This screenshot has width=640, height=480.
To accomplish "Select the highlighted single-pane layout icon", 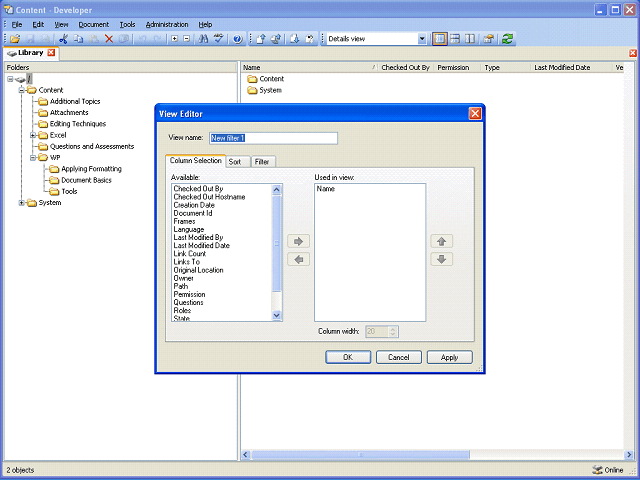I will coord(440,39).
